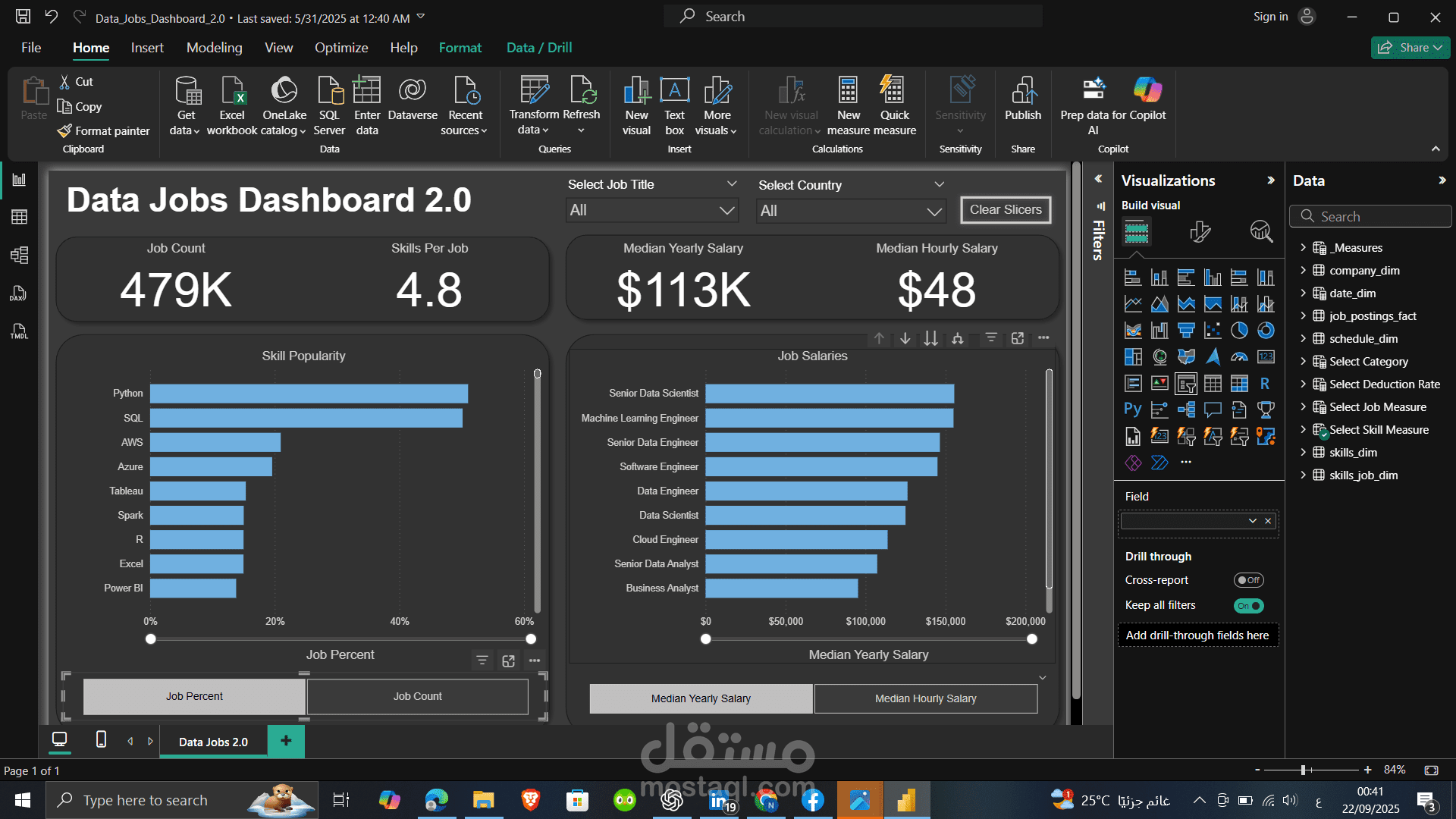Switch slicer to Job Count view
This screenshot has height=819, width=1456.
[x=416, y=695]
